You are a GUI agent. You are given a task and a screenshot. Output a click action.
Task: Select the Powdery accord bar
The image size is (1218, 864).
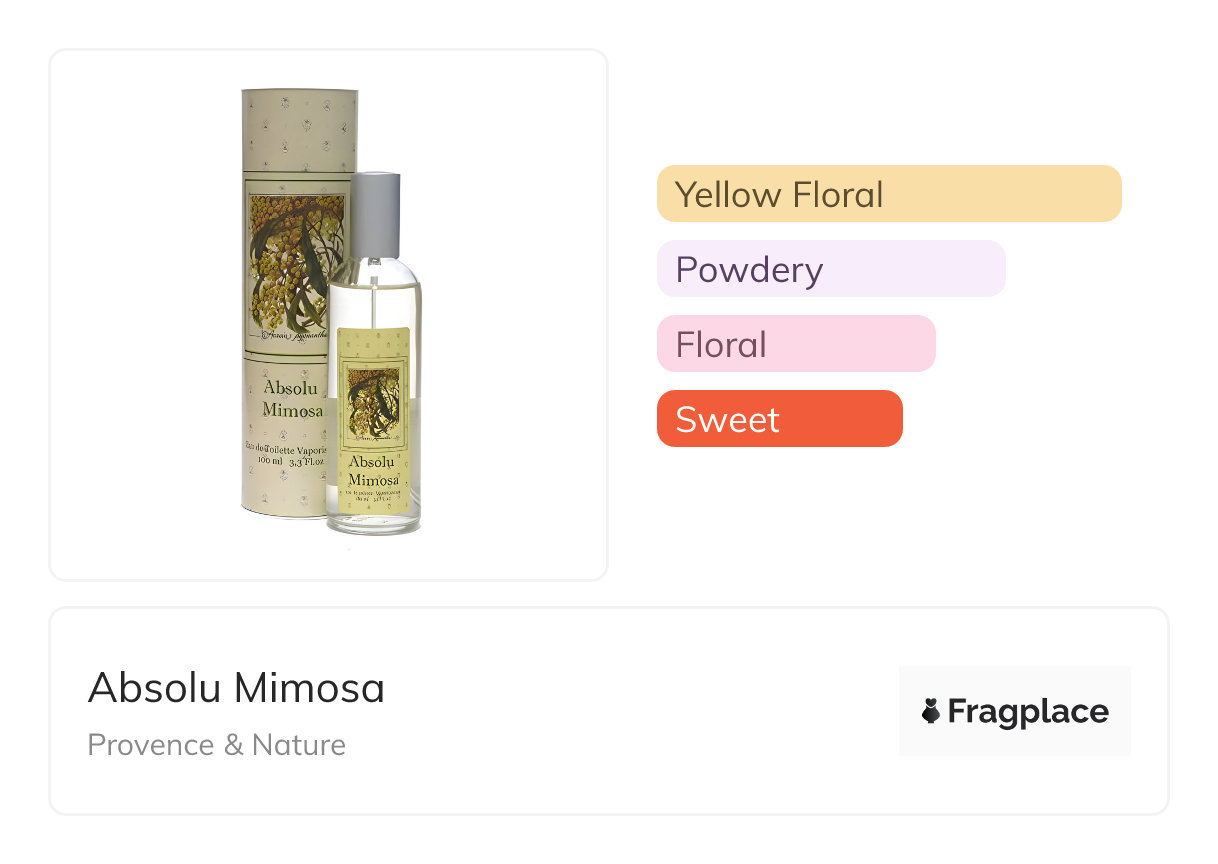click(x=830, y=268)
